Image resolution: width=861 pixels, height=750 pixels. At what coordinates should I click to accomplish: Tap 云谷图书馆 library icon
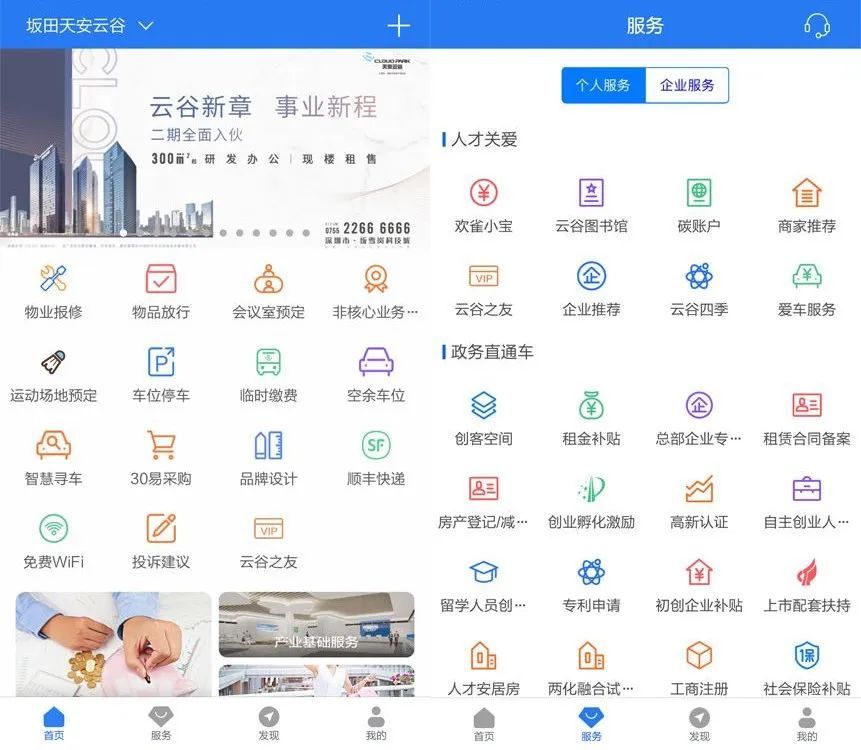click(x=591, y=192)
